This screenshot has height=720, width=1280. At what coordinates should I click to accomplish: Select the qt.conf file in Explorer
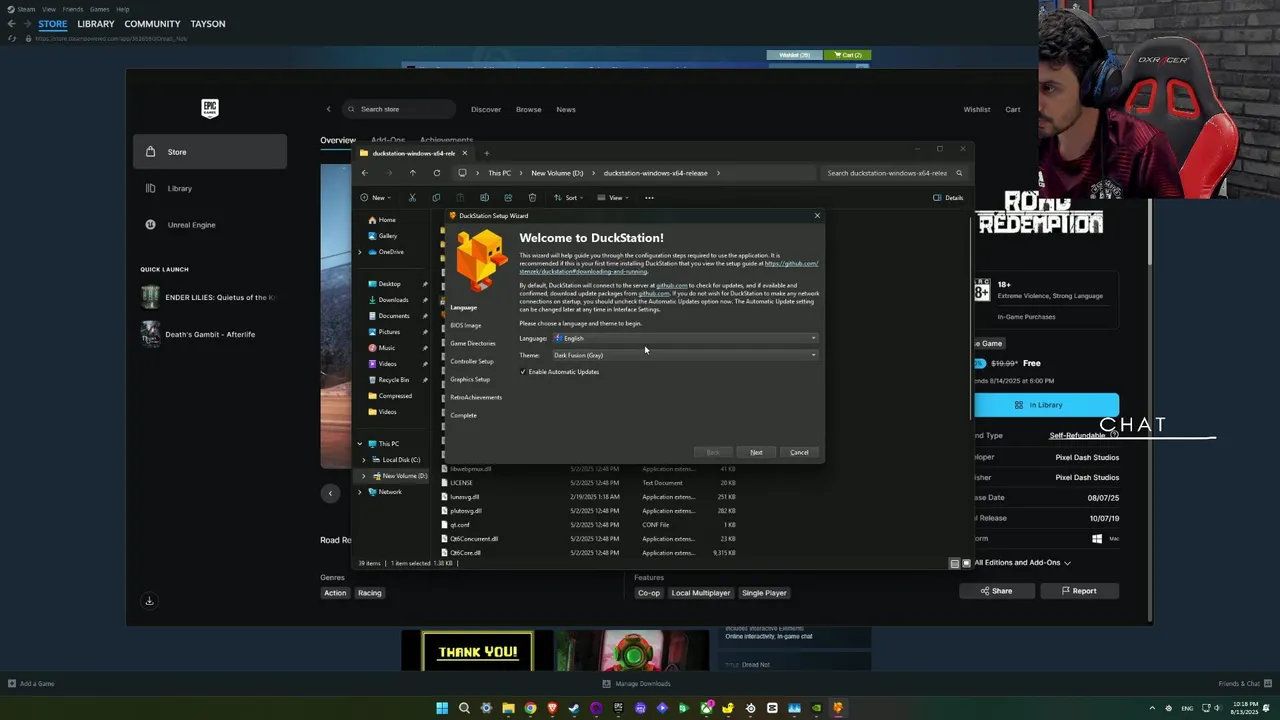(x=459, y=525)
